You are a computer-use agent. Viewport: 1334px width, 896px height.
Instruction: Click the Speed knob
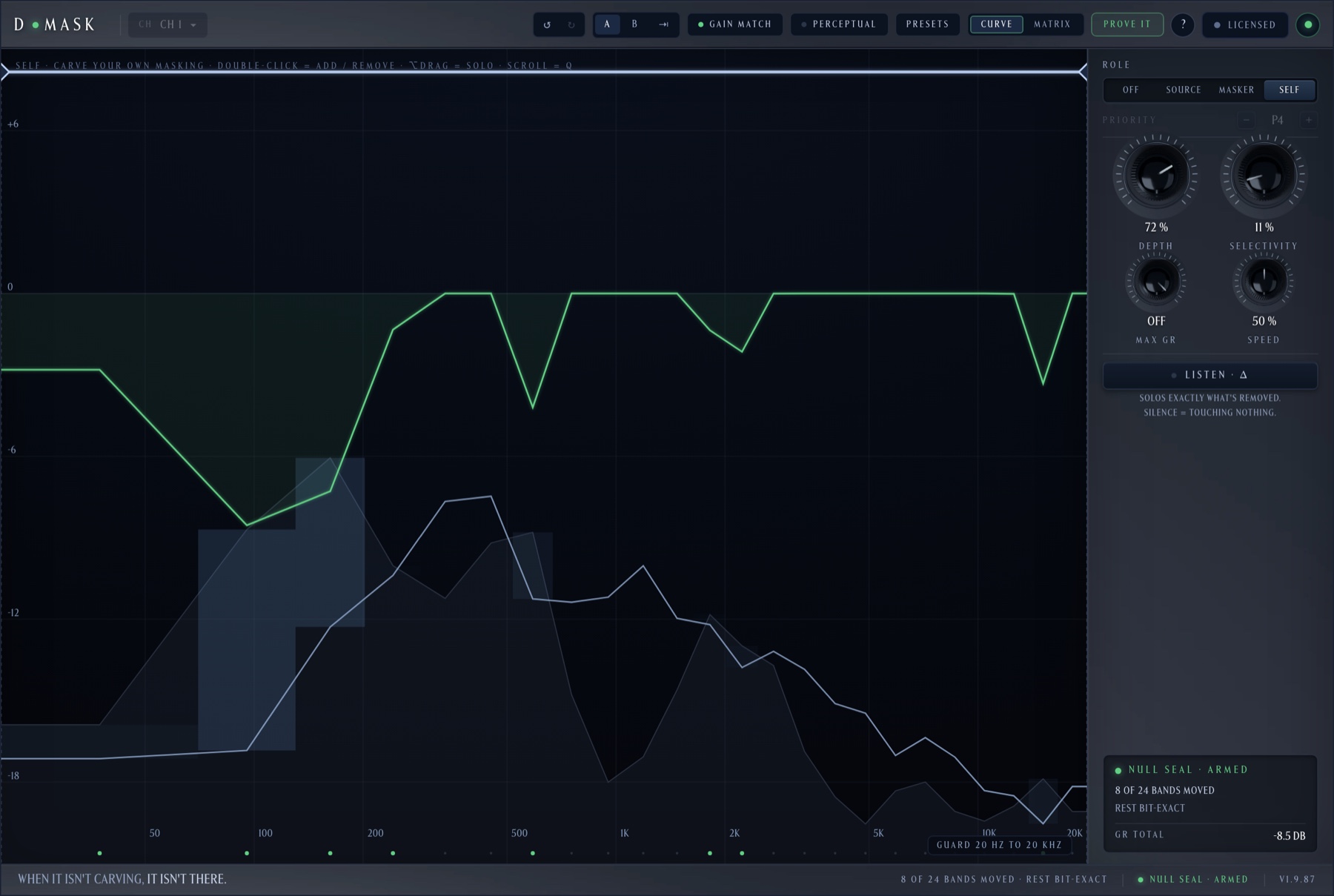[x=1264, y=282]
